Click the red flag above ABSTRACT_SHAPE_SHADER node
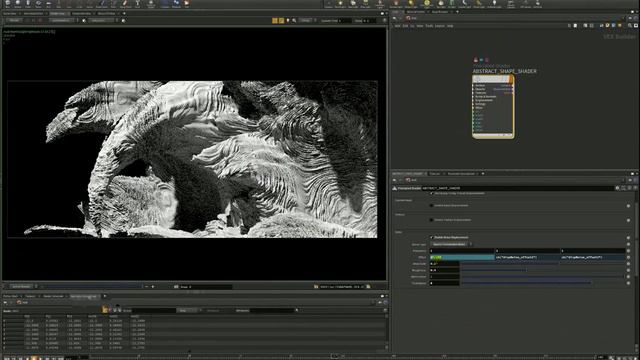This screenshot has height=360, width=640. [x=476, y=60]
